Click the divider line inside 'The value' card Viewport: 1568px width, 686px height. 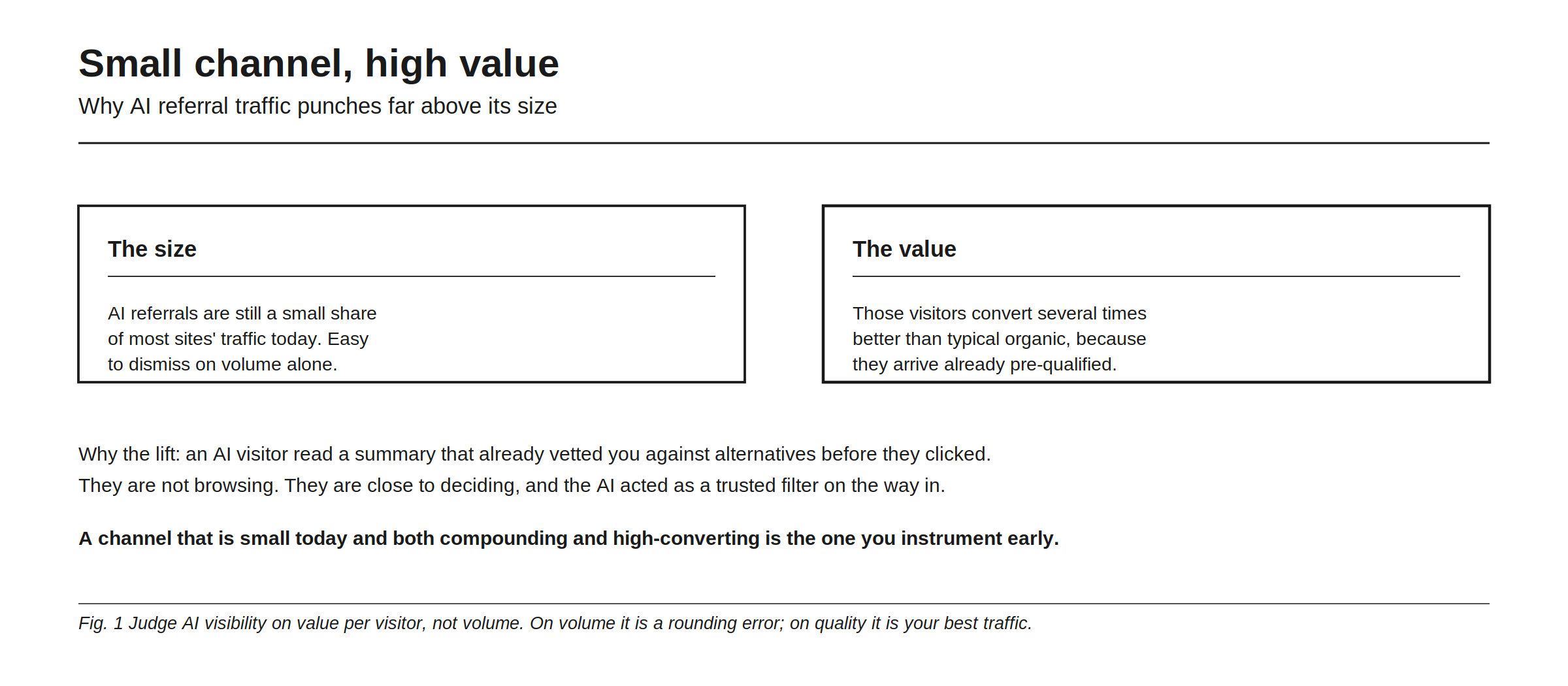pyautogui.click(x=1156, y=276)
